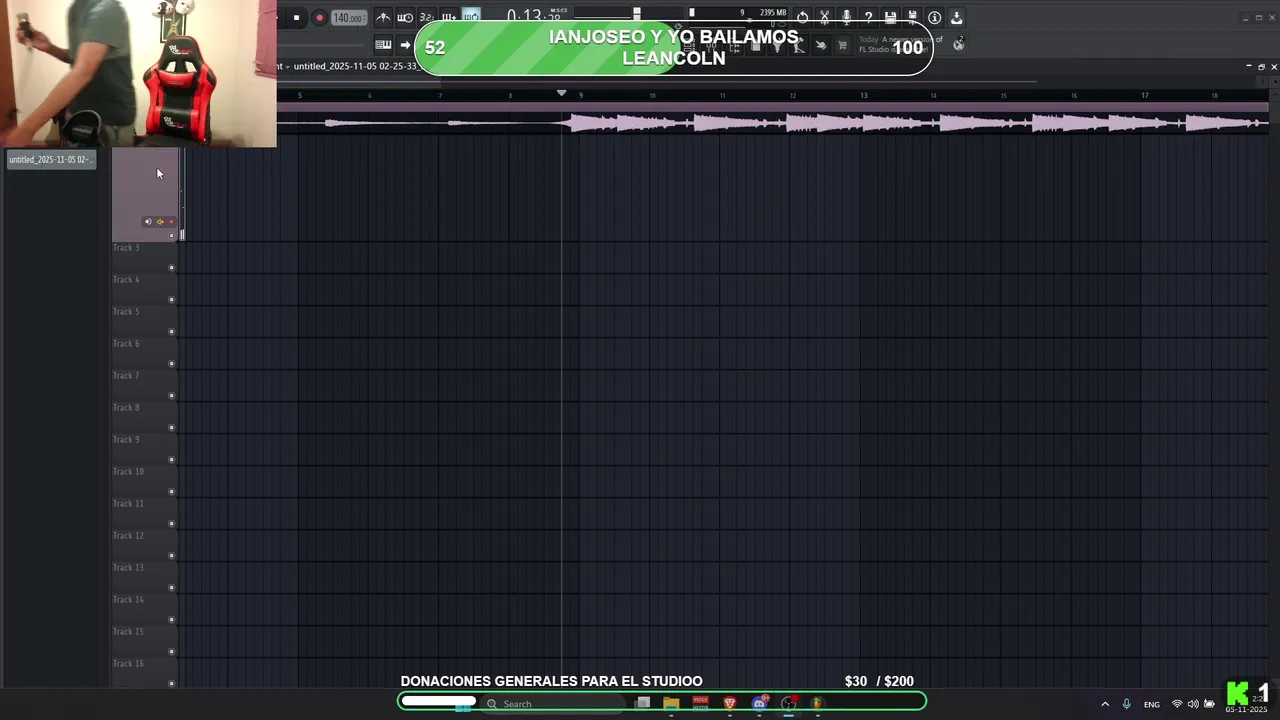Click the Windows taskbar Search box
This screenshot has width=1280, height=720.
555,704
